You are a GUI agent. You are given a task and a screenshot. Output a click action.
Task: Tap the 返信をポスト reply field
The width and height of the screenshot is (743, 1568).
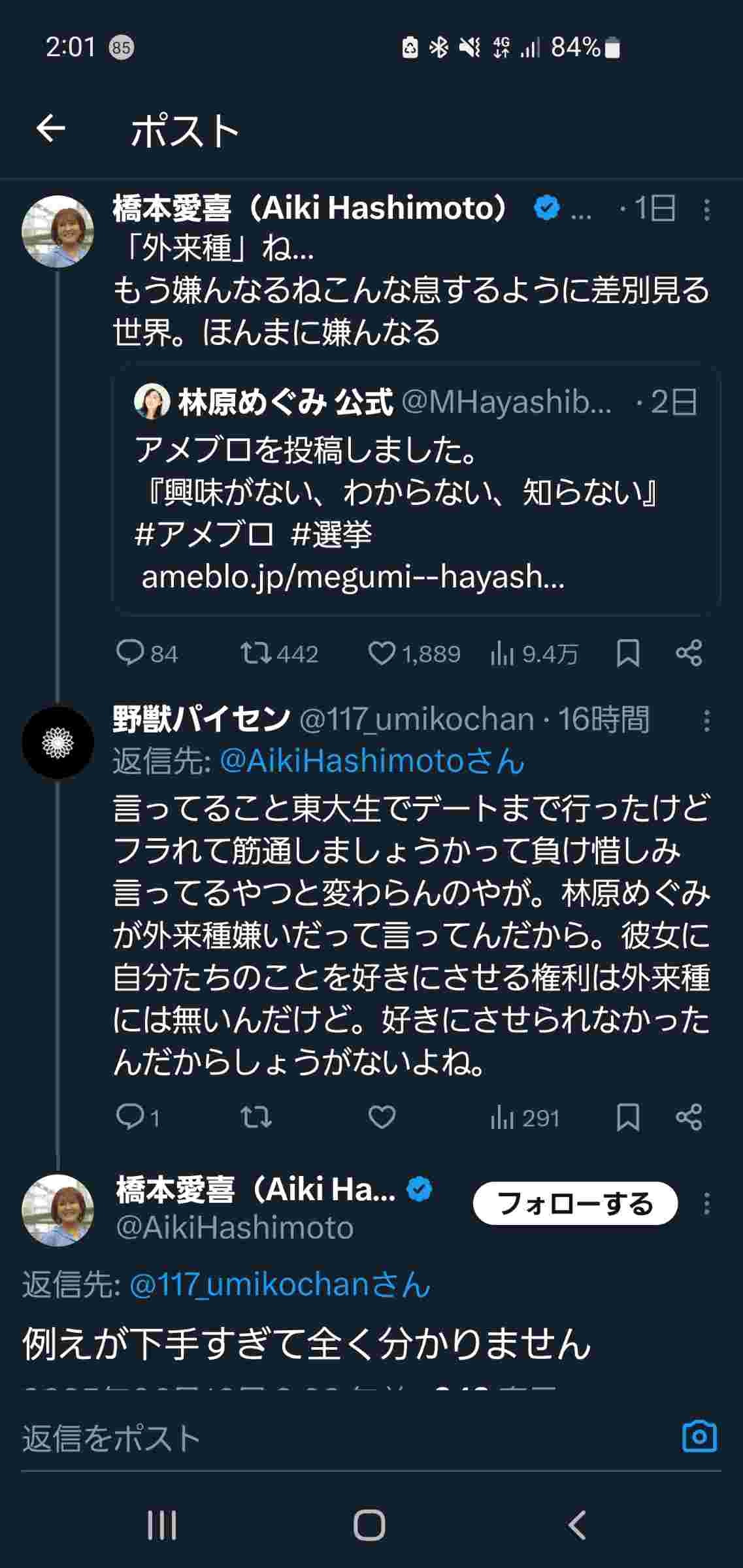[327, 1438]
